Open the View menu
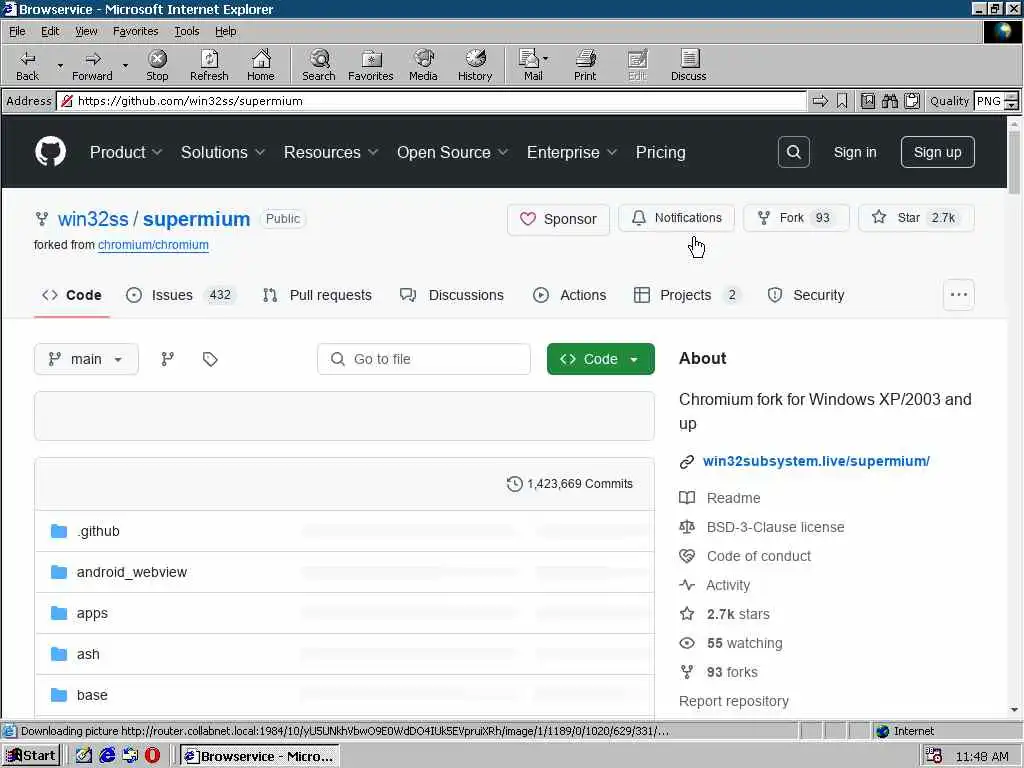Viewport: 1024px width, 768px height. (x=86, y=31)
